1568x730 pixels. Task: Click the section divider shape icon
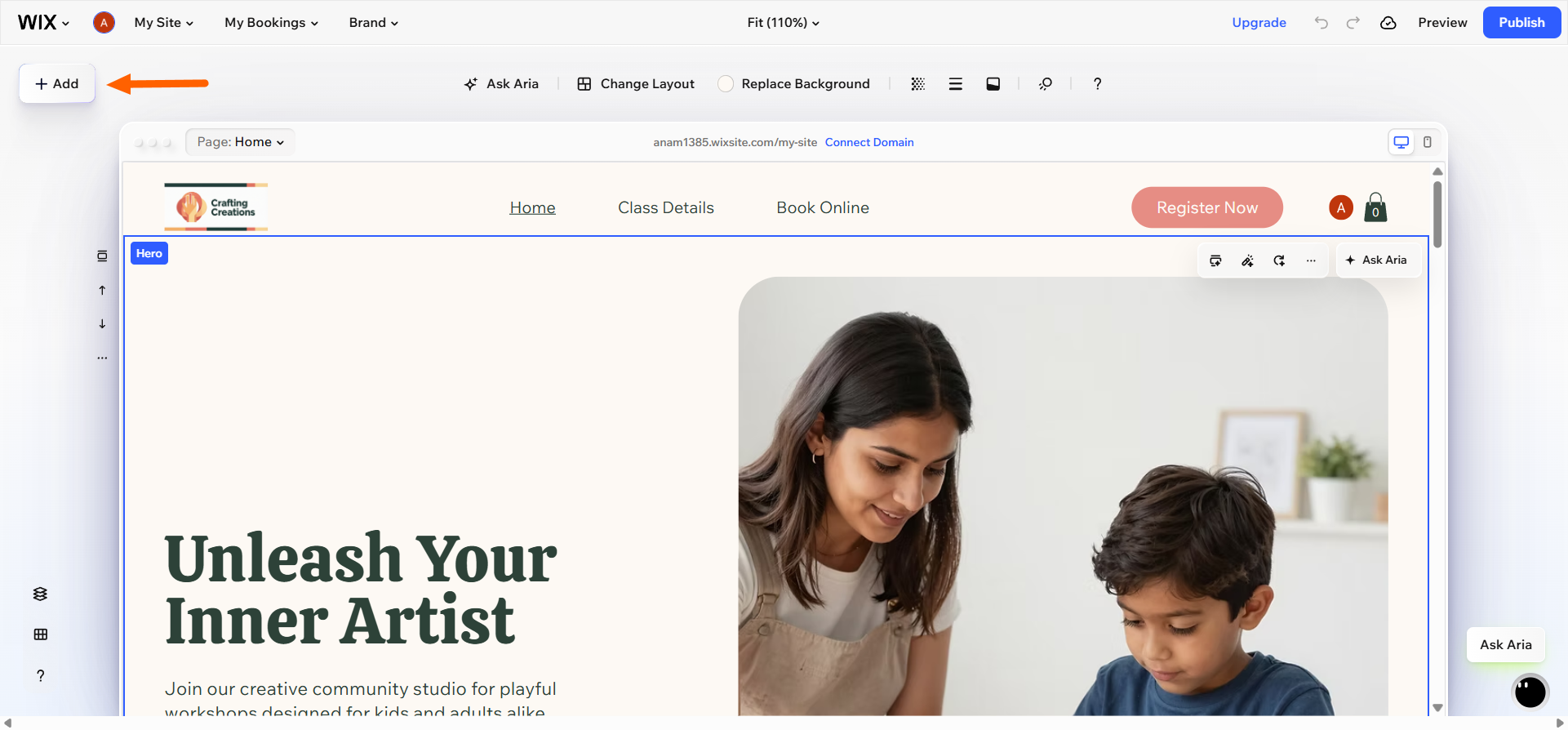993,84
